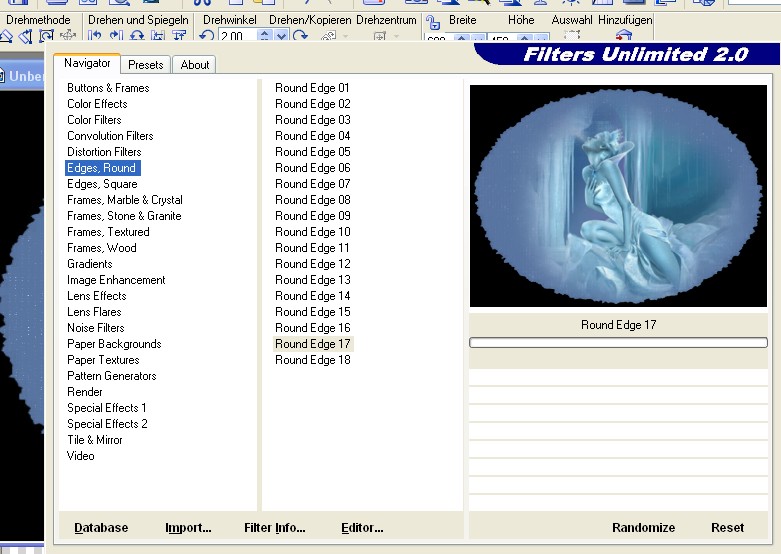Choose the Round Edge 10 filter

[x=312, y=232]
